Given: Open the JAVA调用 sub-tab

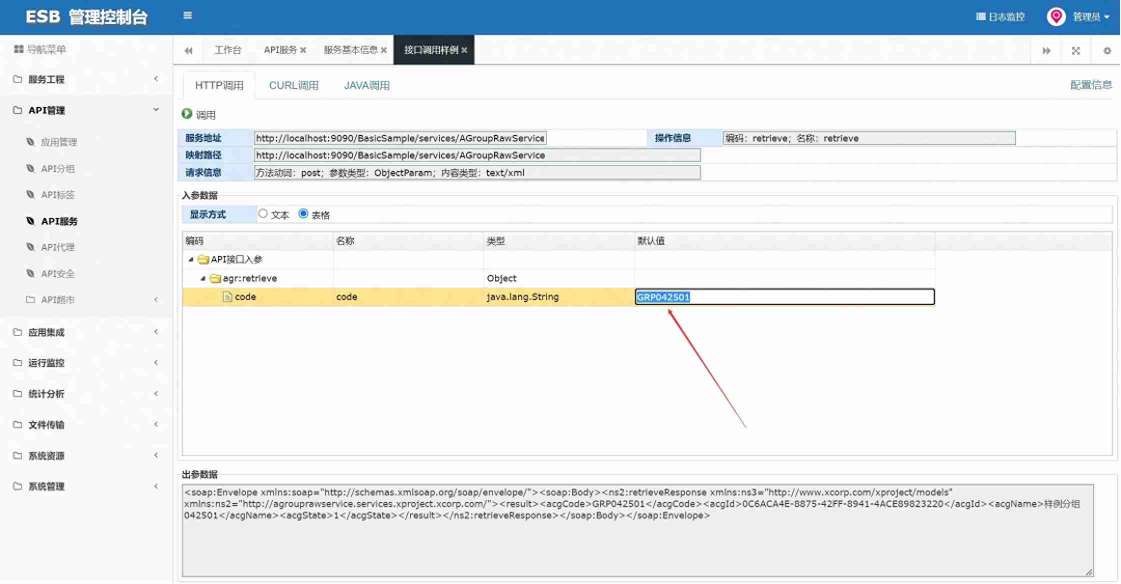Looking at the screenshot, I should [x=367, y=85].
